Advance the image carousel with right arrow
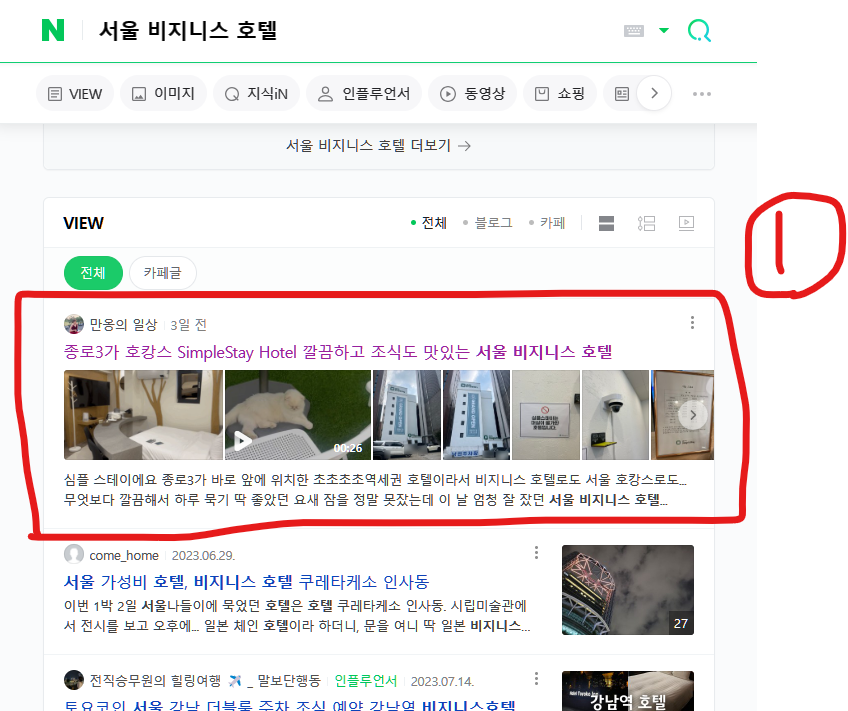 click(x=693, y=415)
